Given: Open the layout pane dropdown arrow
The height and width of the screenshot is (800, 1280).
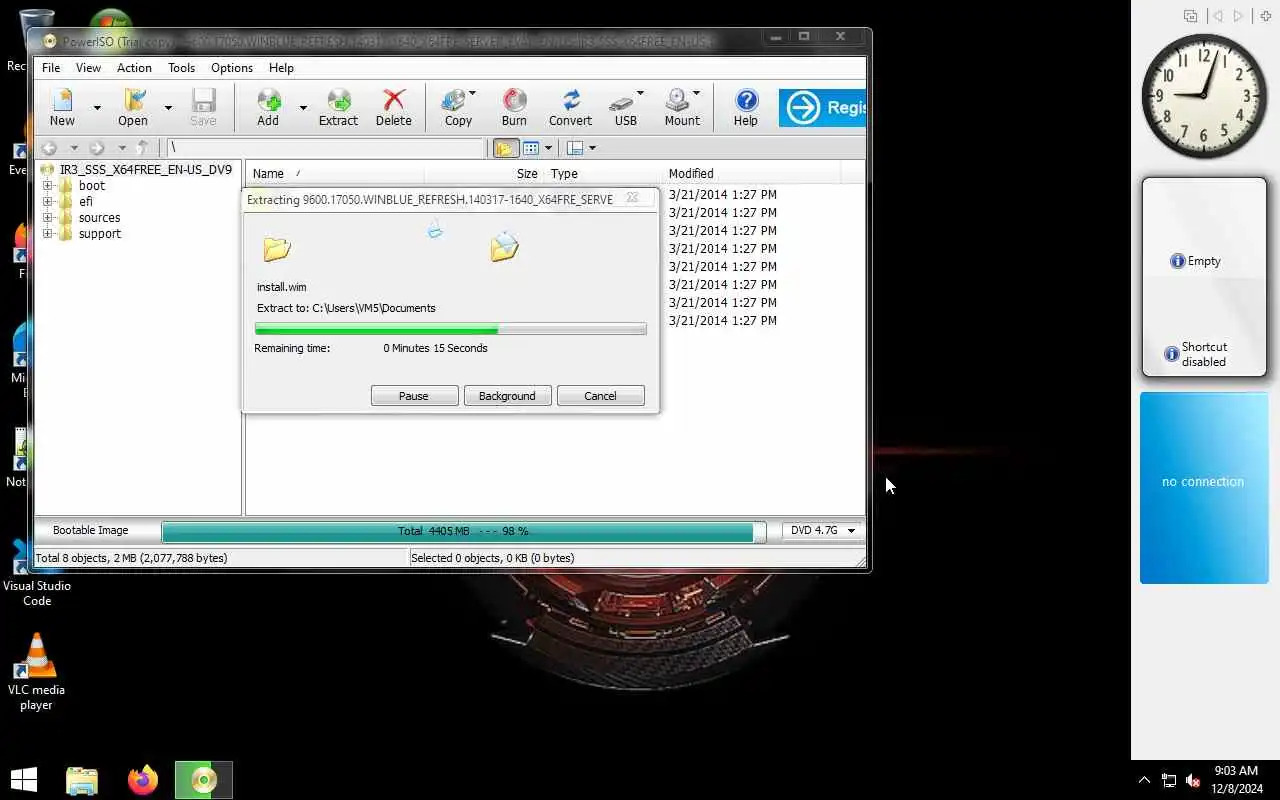Looking at the screenshot, I should click(592, 148).
